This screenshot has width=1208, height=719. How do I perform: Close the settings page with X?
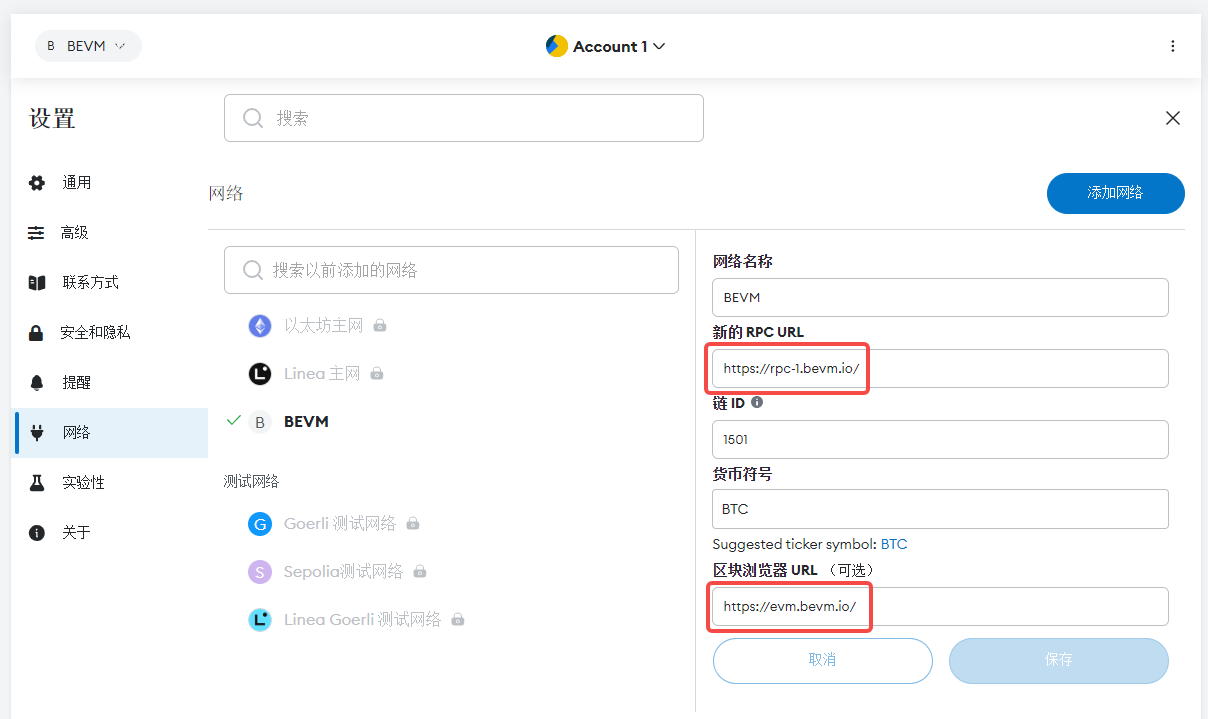pos(1173,118)
